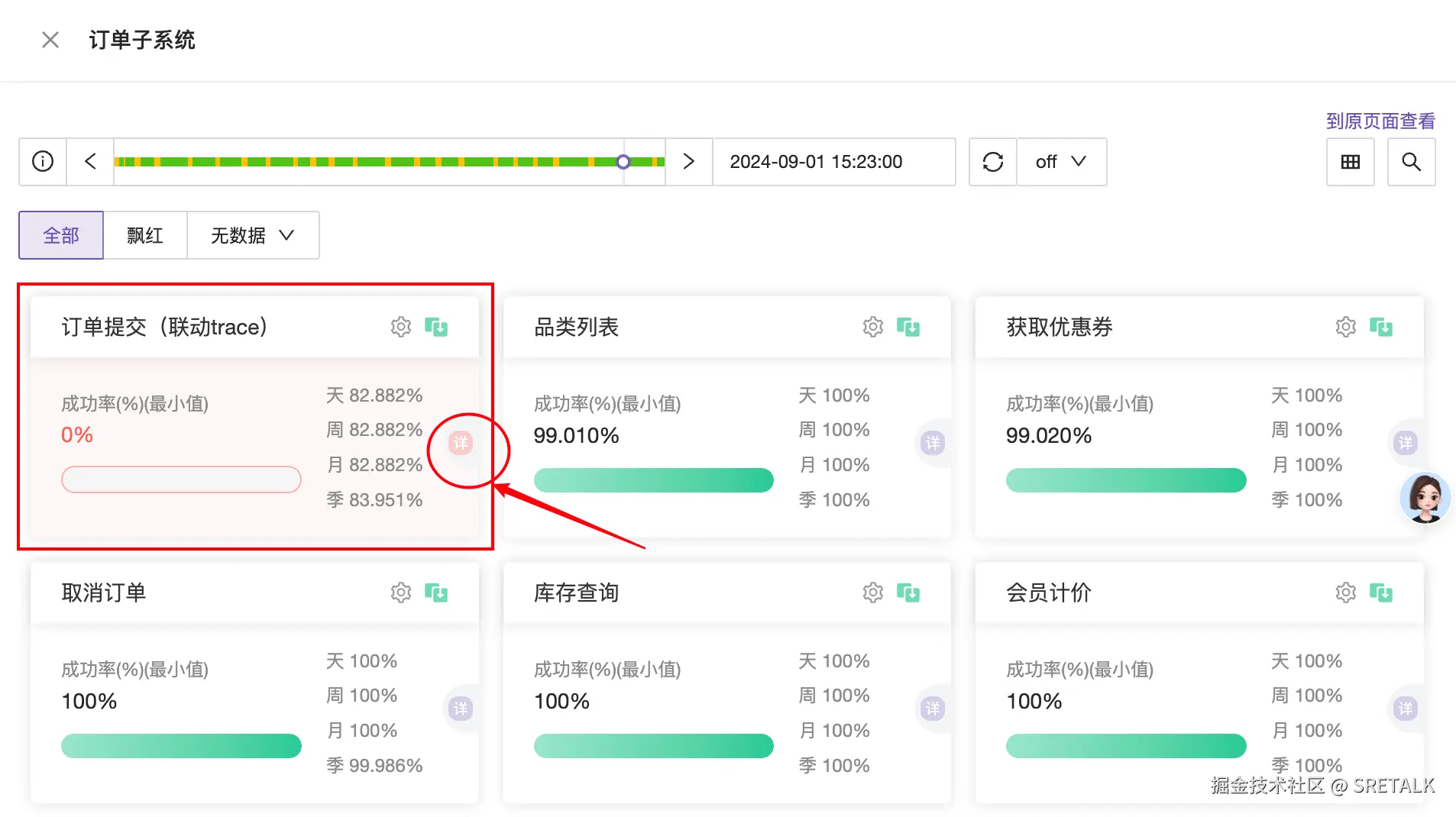Viewport: 1456px width, 817px height.
Task: Close the 订单子系统 panel
Action: pyautogui.click(x=50, y=39)
